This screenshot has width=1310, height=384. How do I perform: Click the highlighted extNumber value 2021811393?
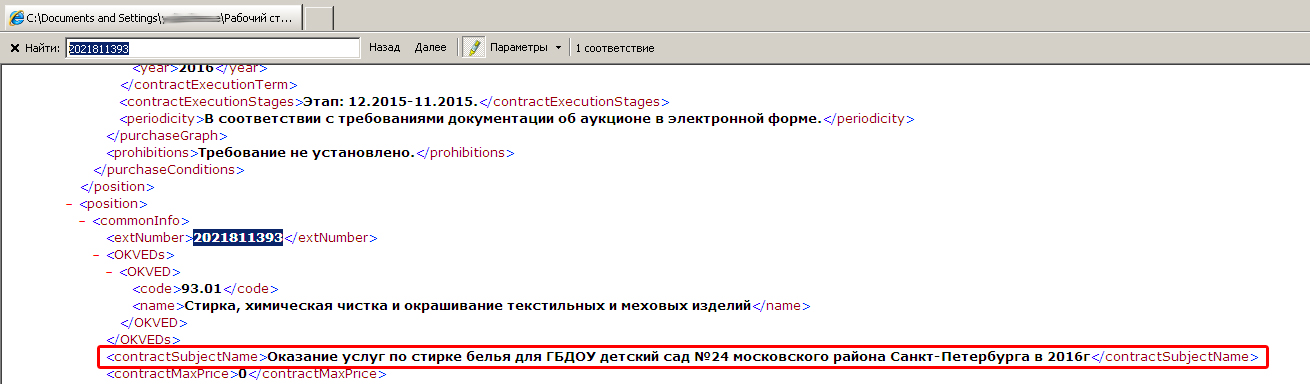click(238, 238)
